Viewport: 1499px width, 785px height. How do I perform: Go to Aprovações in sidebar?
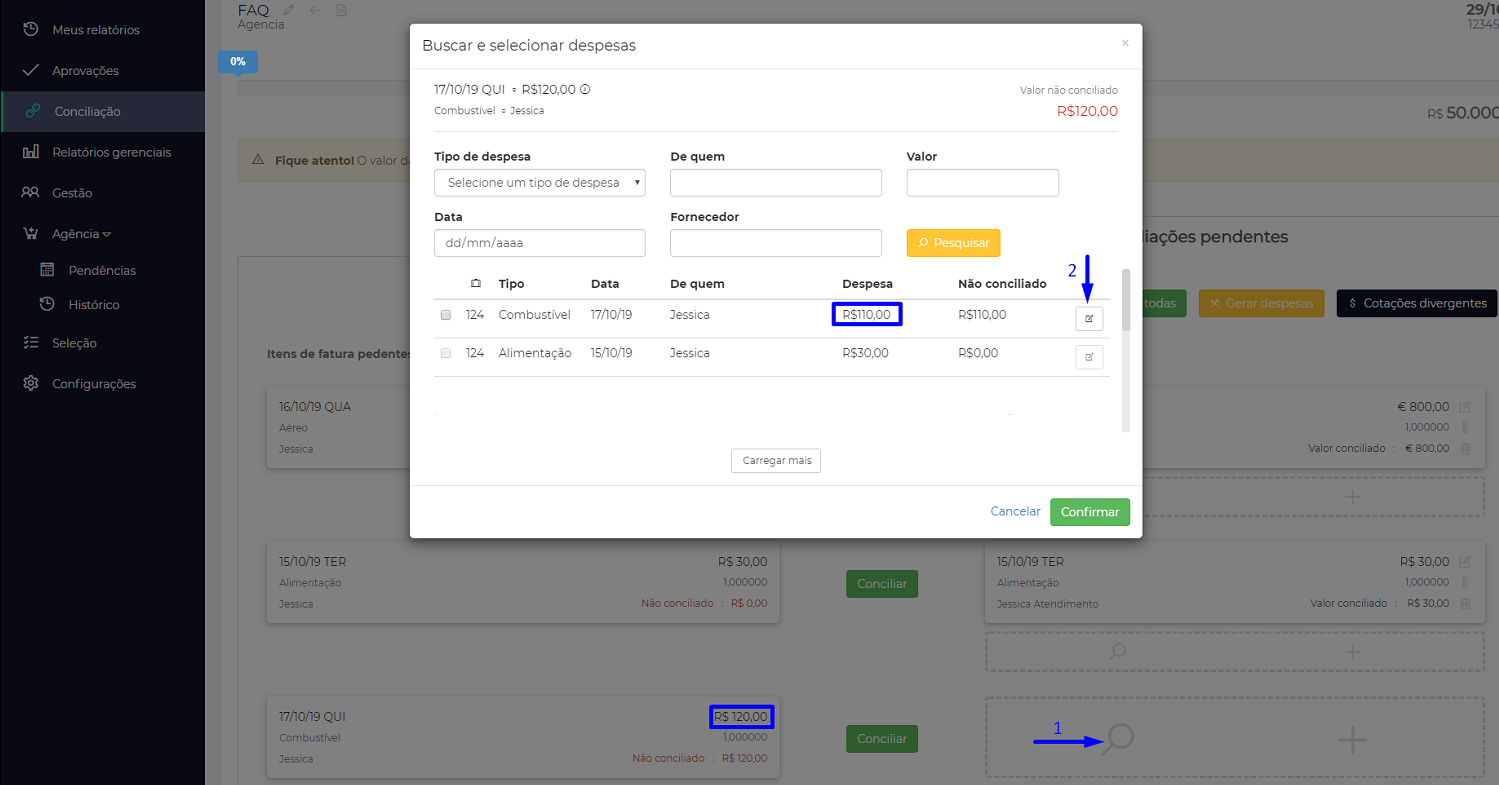pos(84,71)
